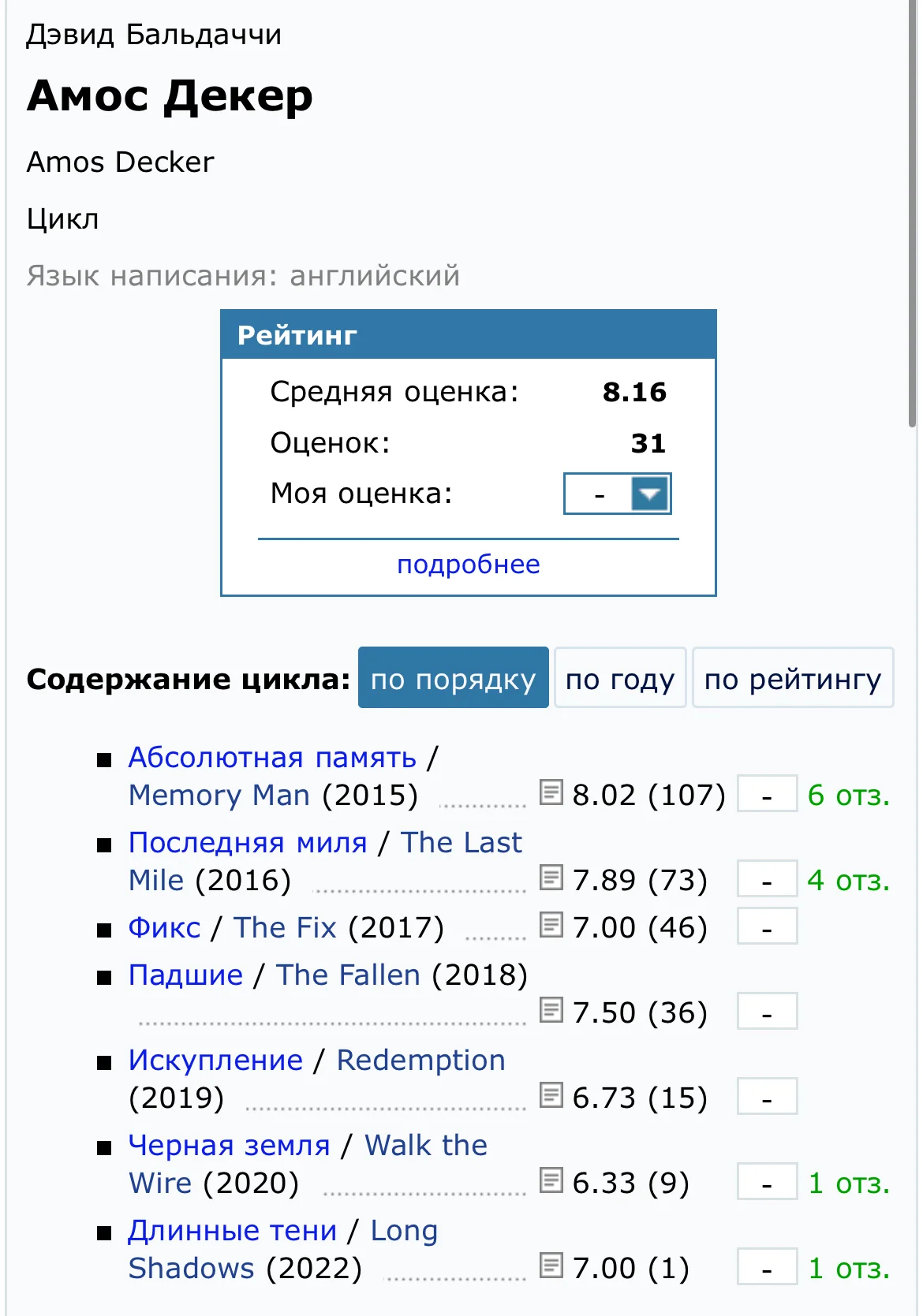The width and height of the screenshot is (923, 1316).
Task: Switch sorting to 'по рейтингу'
Action: [792, 677]
